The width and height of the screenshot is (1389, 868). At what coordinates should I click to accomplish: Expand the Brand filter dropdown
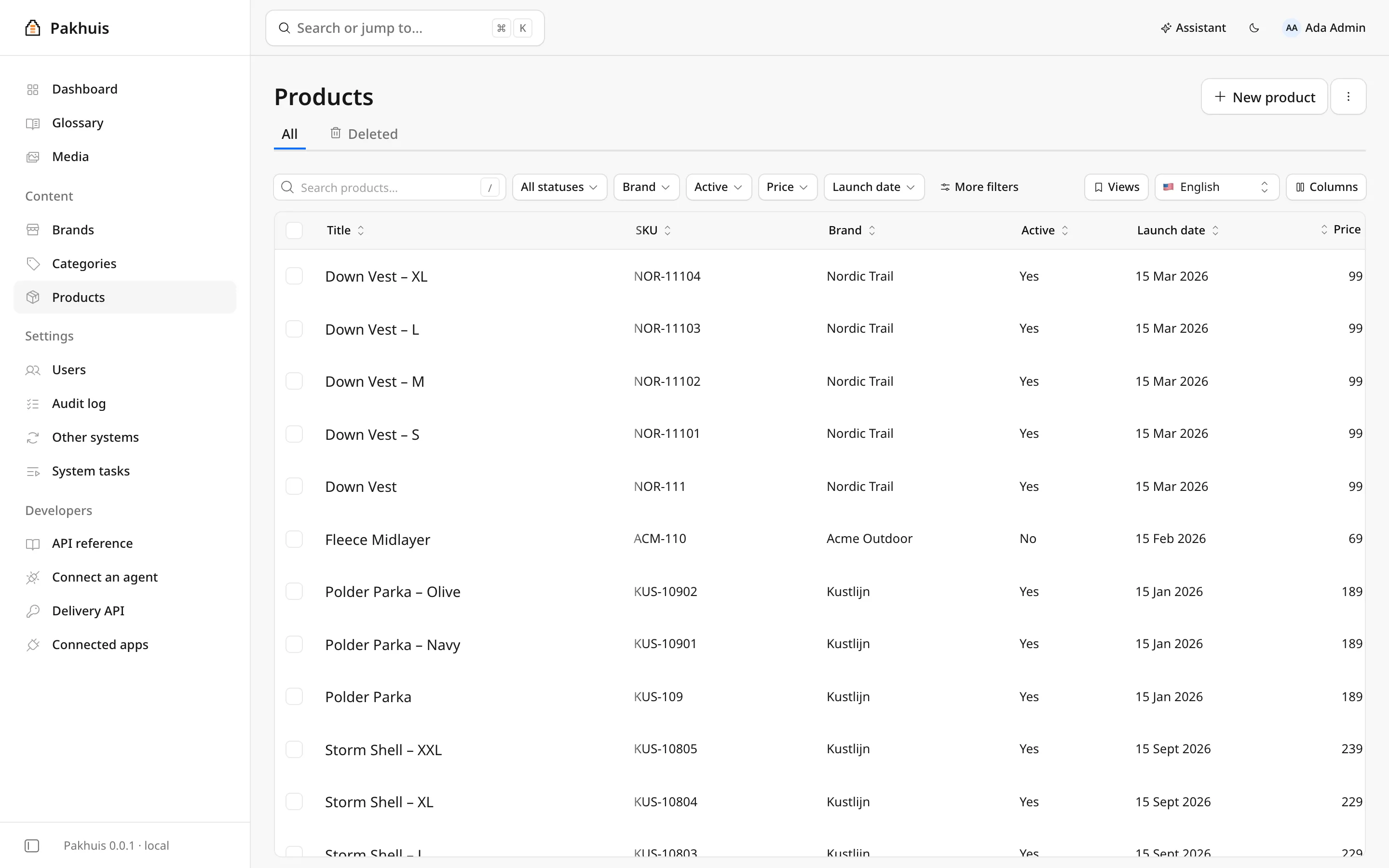click(646, 187)
